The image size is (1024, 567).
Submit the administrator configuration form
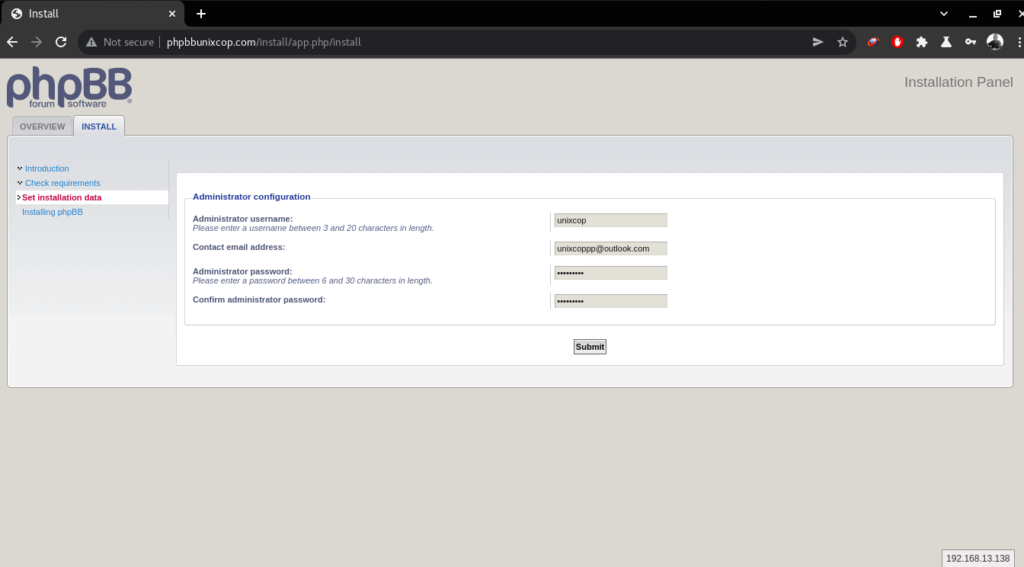(x=590, y=347)
